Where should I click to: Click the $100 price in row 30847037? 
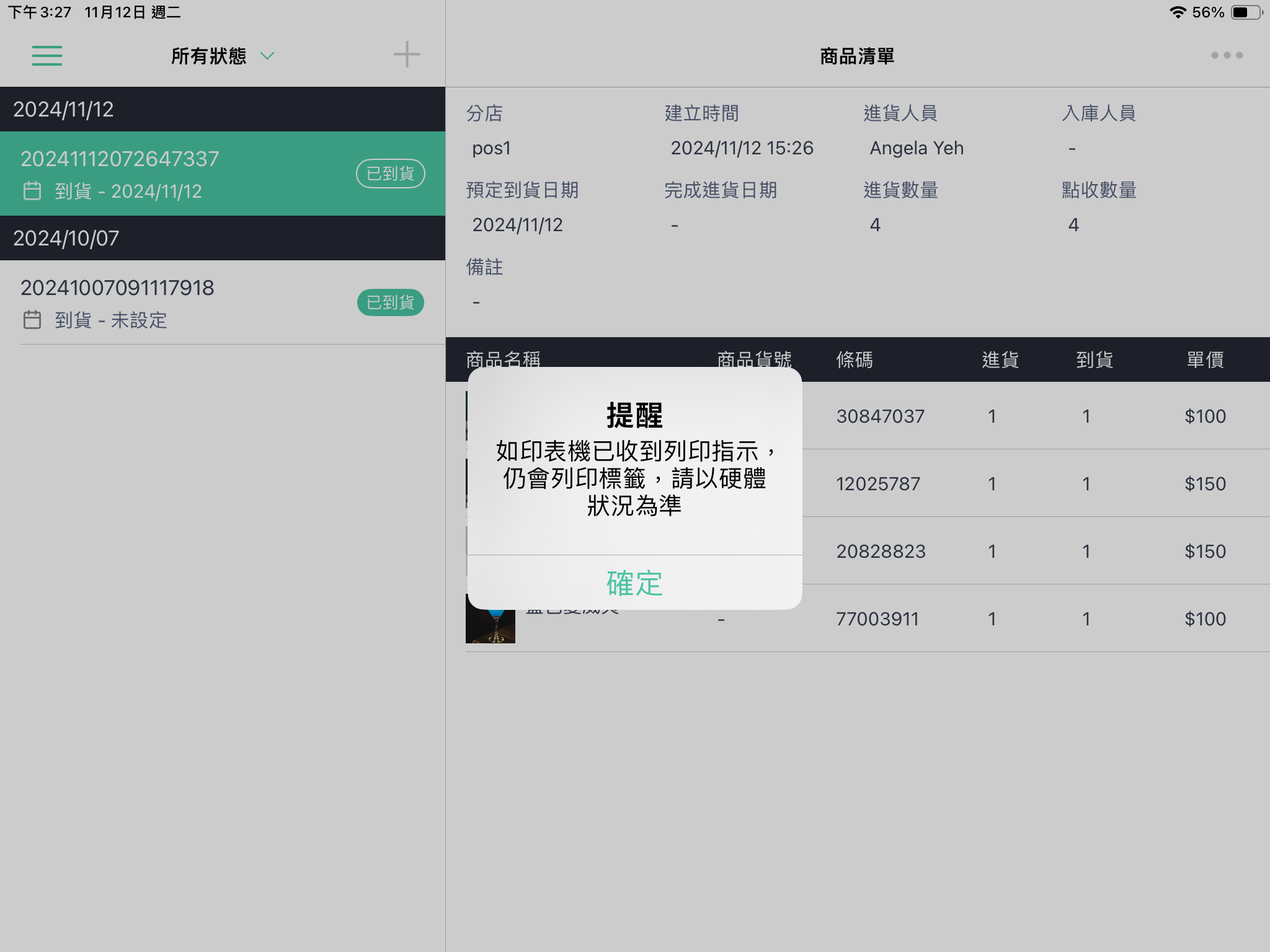coord(1205,416)
